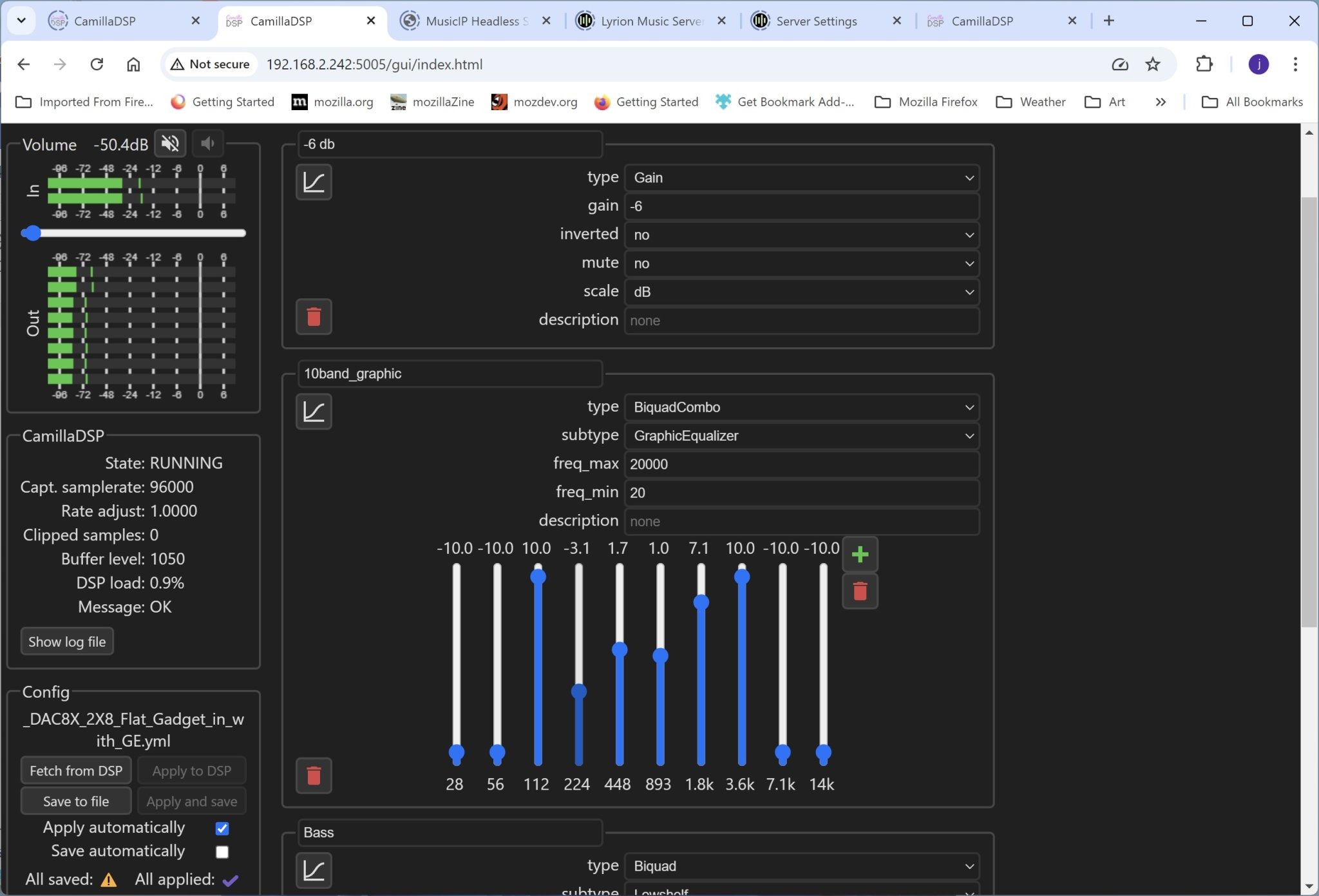The width and height of the screenshot is (1319, 896).
Task: Click the 112 Hz equalizer band slider
Action: [538, 664]
